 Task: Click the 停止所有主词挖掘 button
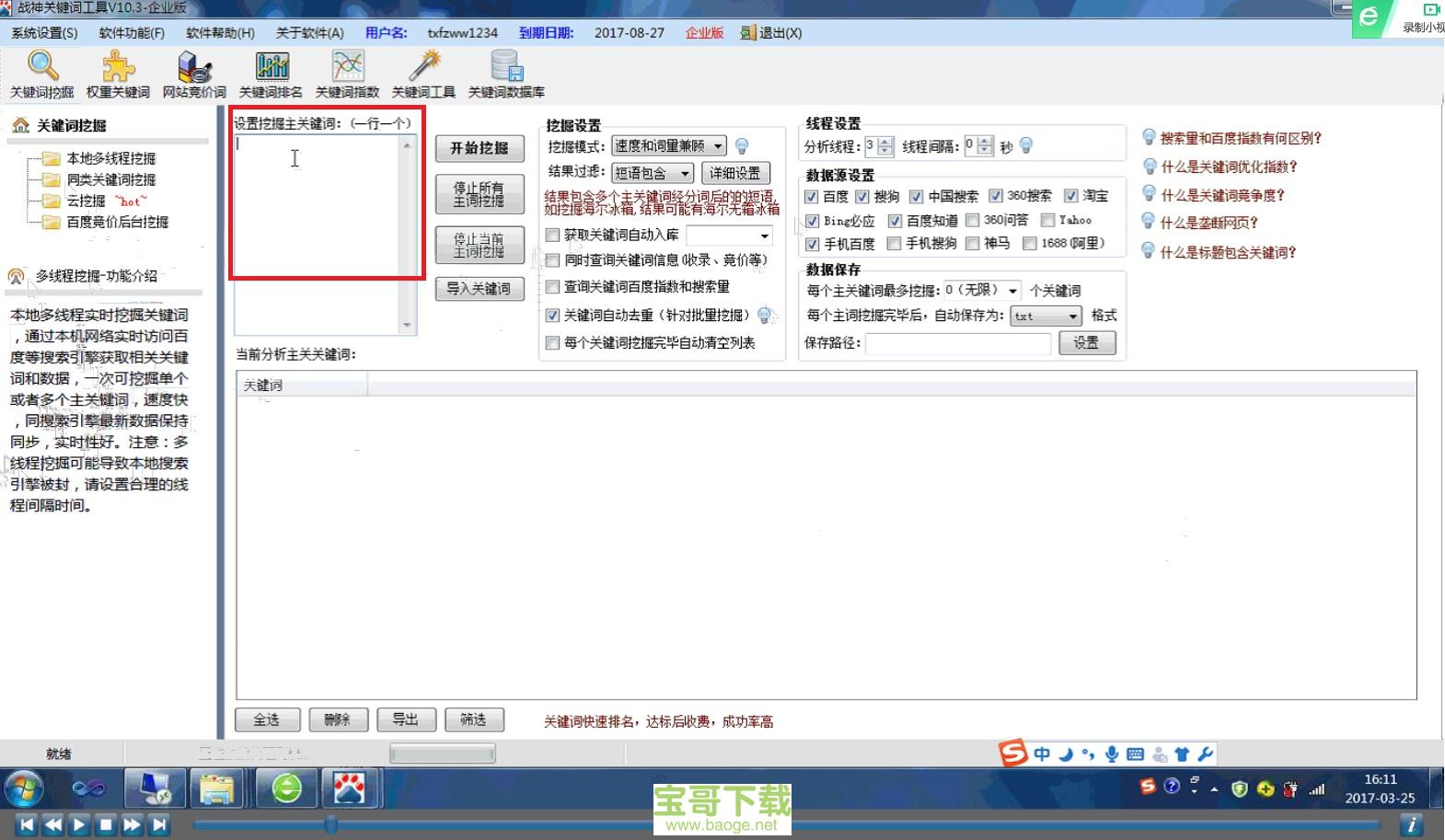tap(480, 194)
